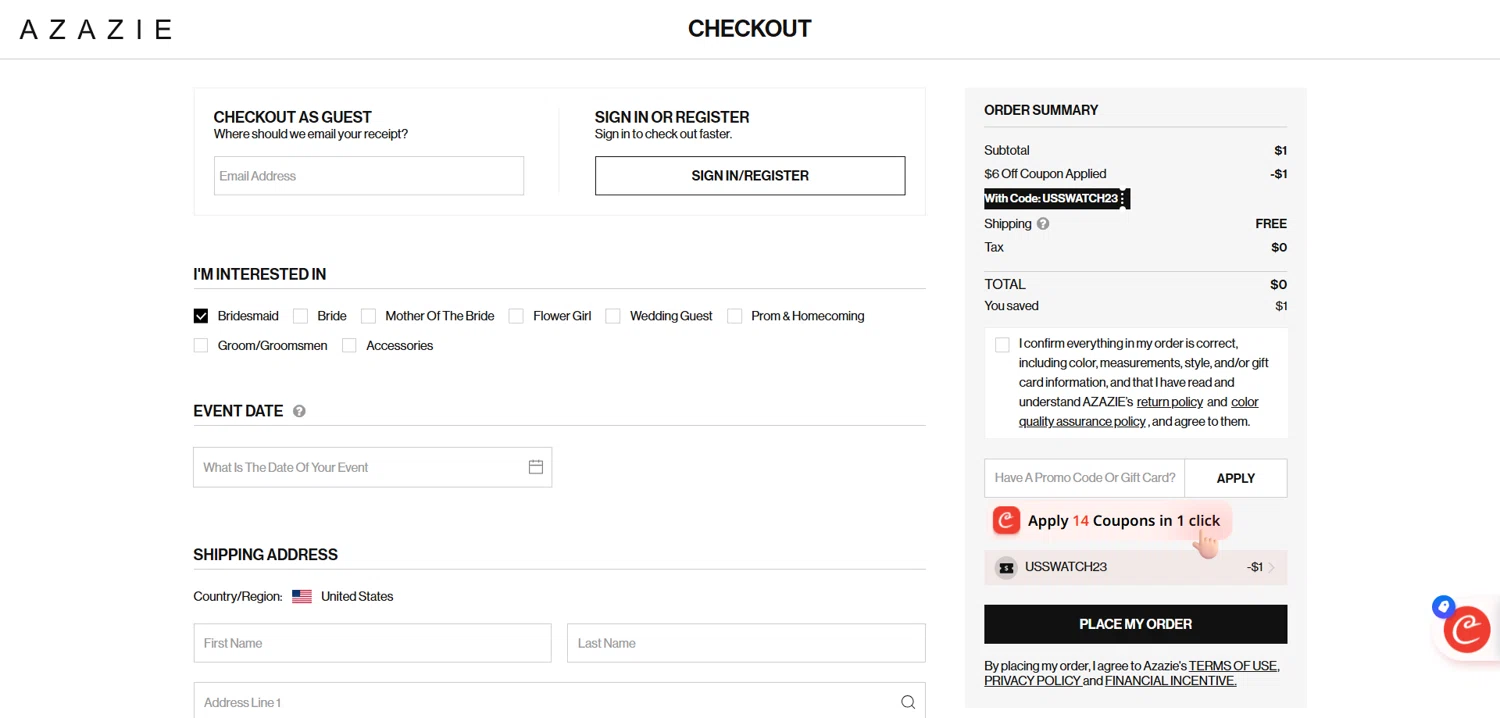Tick the order confirmation checkbox
This screenshot has height=718, width=1500.
[1002, 345]
